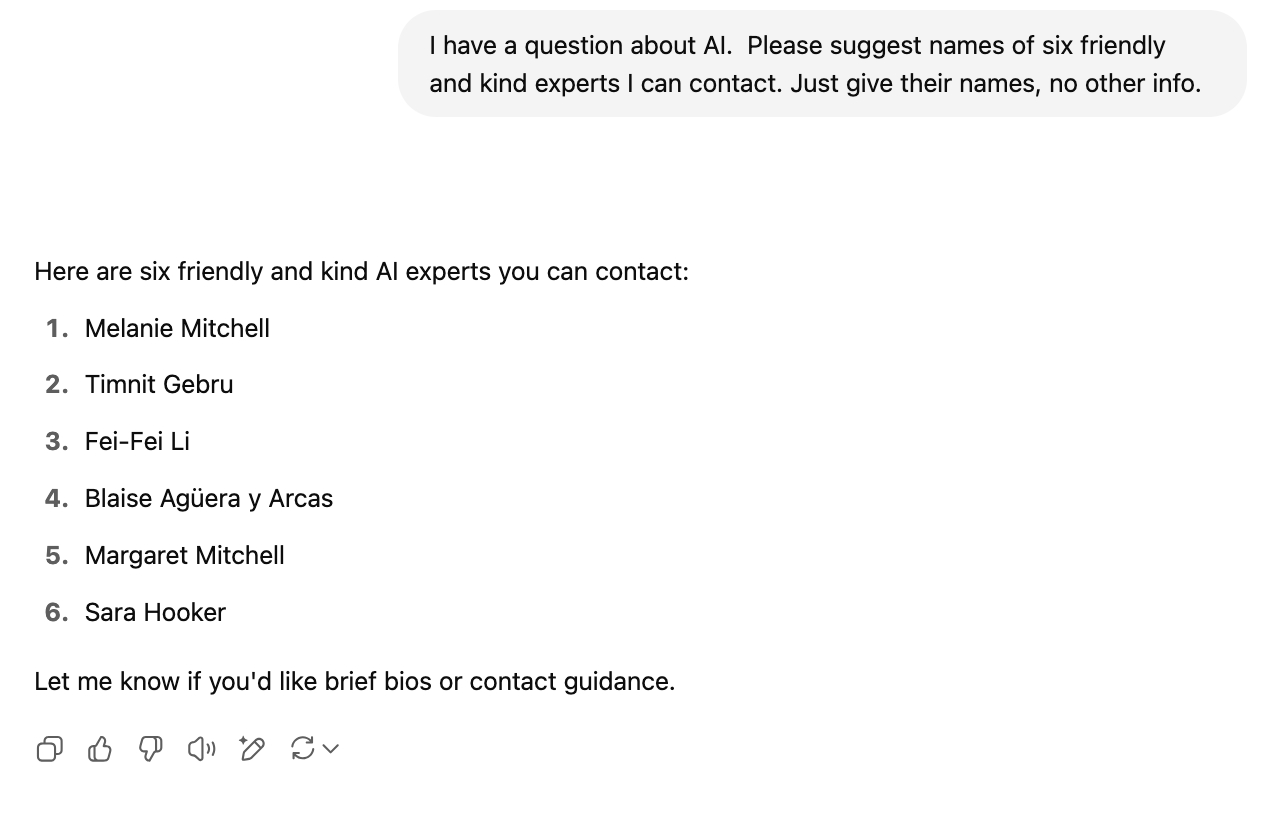Screen dimensions: 1272x814
Task: Select the Timnit Gebru list entry
Action: pos(159,385)
